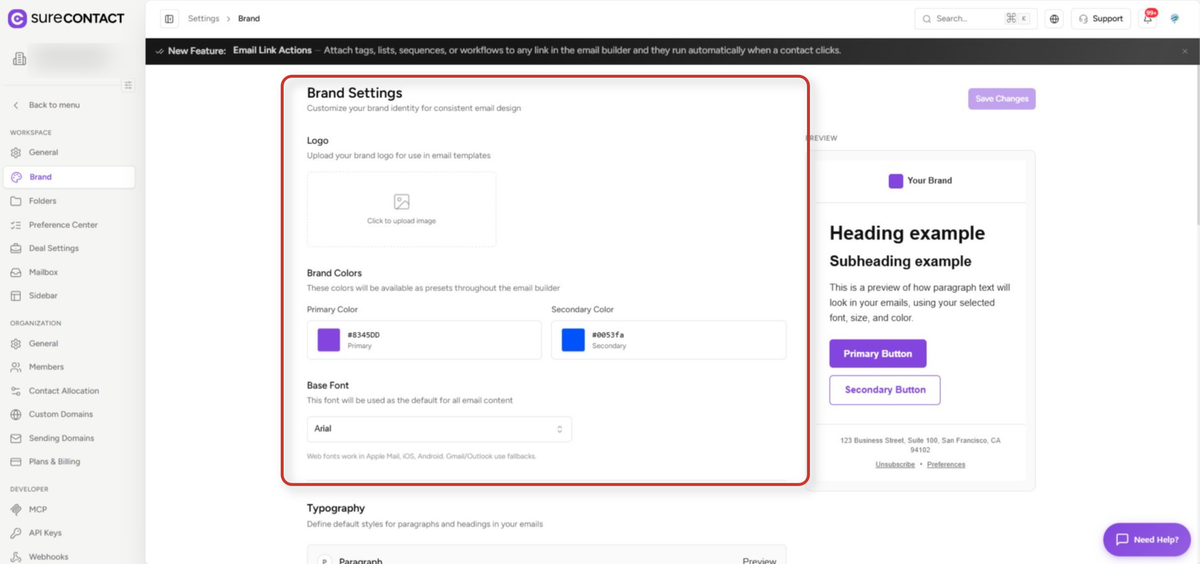This screenshot has width=1200, height=564.
Task: Click the palette icon next to Brand
Action: click(16, 177)
